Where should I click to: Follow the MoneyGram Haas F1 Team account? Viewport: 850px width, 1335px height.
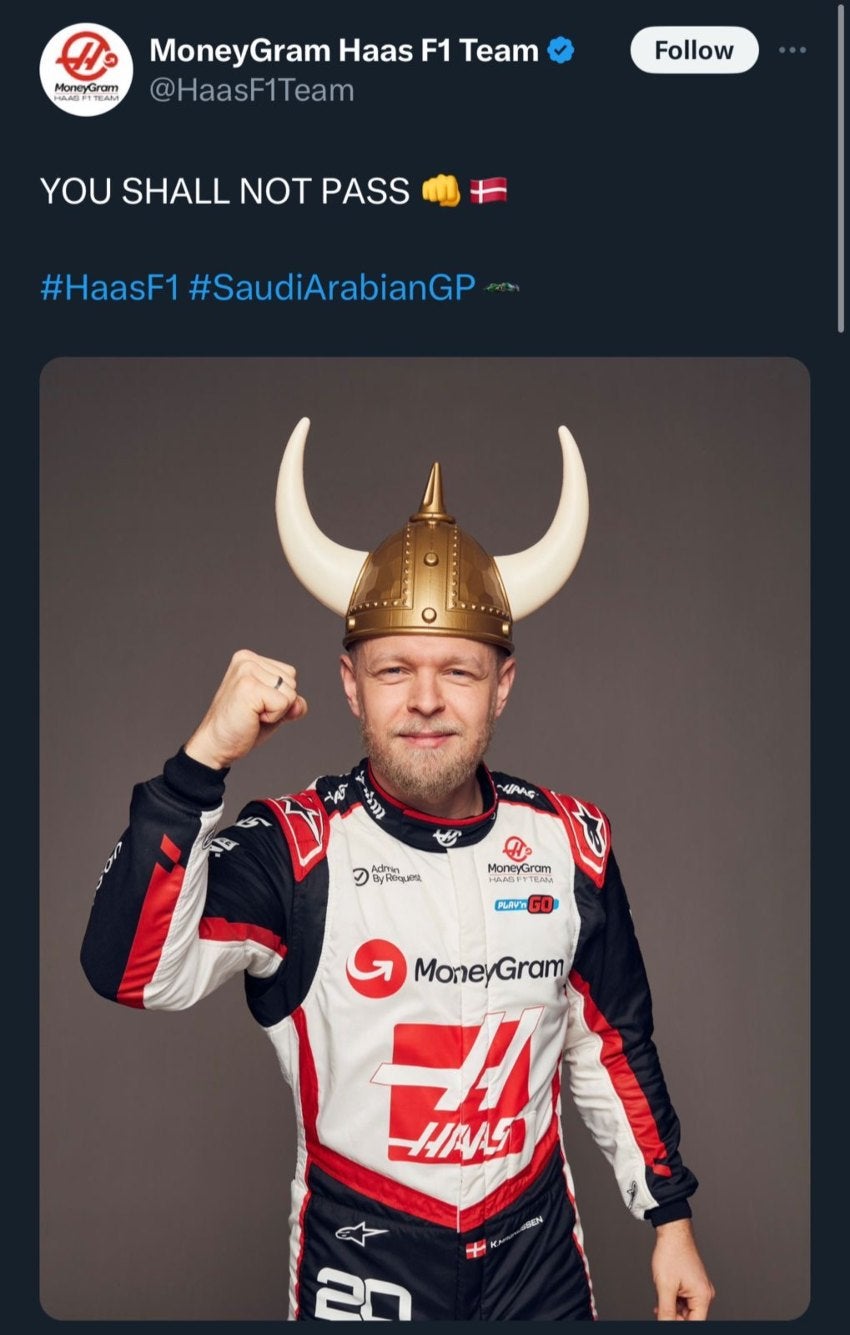(x=694, y=50)
